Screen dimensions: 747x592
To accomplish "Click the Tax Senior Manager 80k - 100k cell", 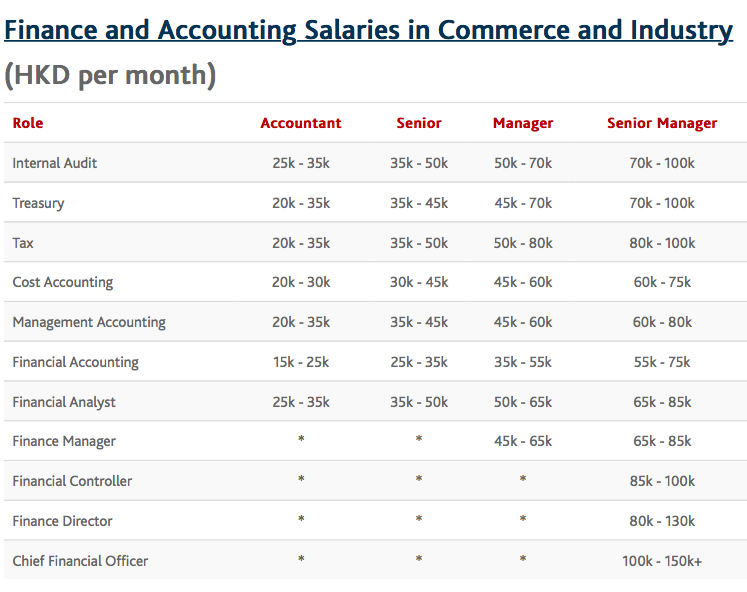I will [x=662, y=243].
